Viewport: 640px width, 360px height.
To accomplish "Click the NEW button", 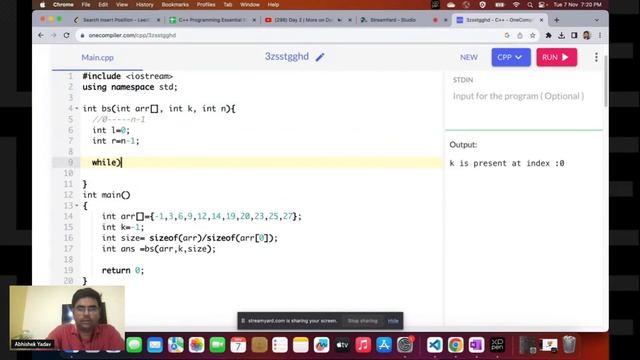I will [469, 57].
